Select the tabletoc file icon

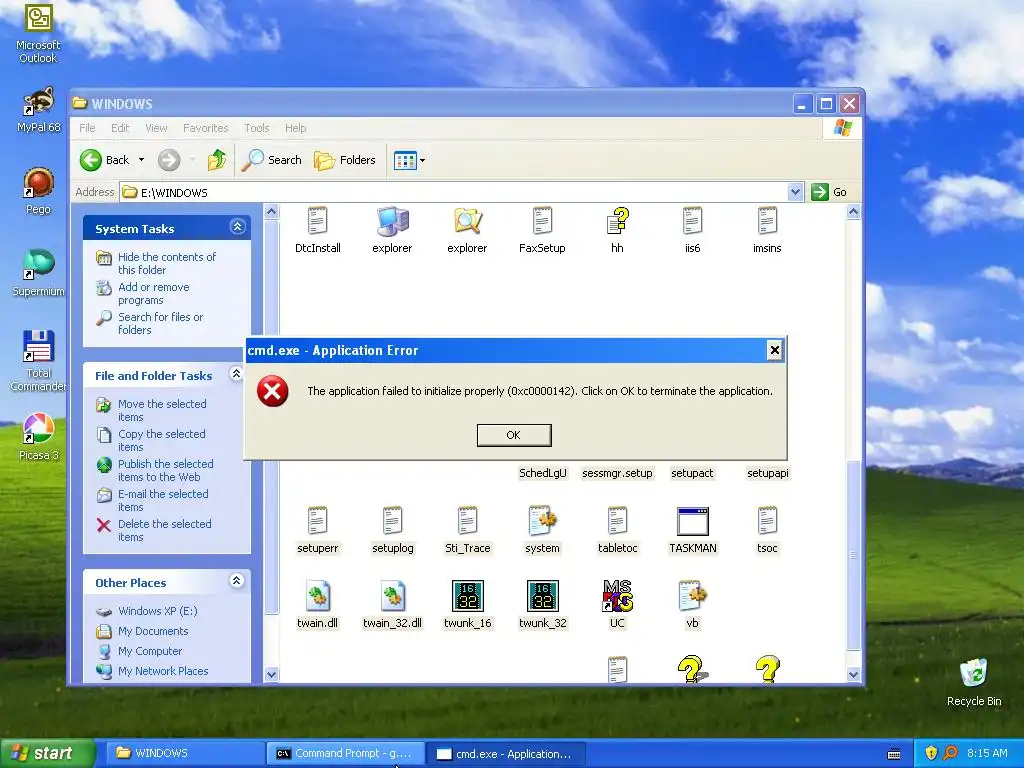(x=617, y=521)
